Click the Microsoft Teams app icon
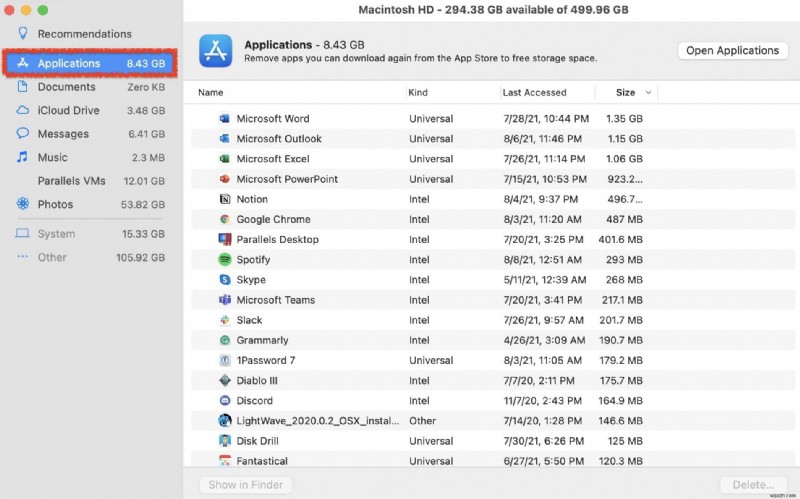Screen dimensions: 800x499 [x=224, y=300]
